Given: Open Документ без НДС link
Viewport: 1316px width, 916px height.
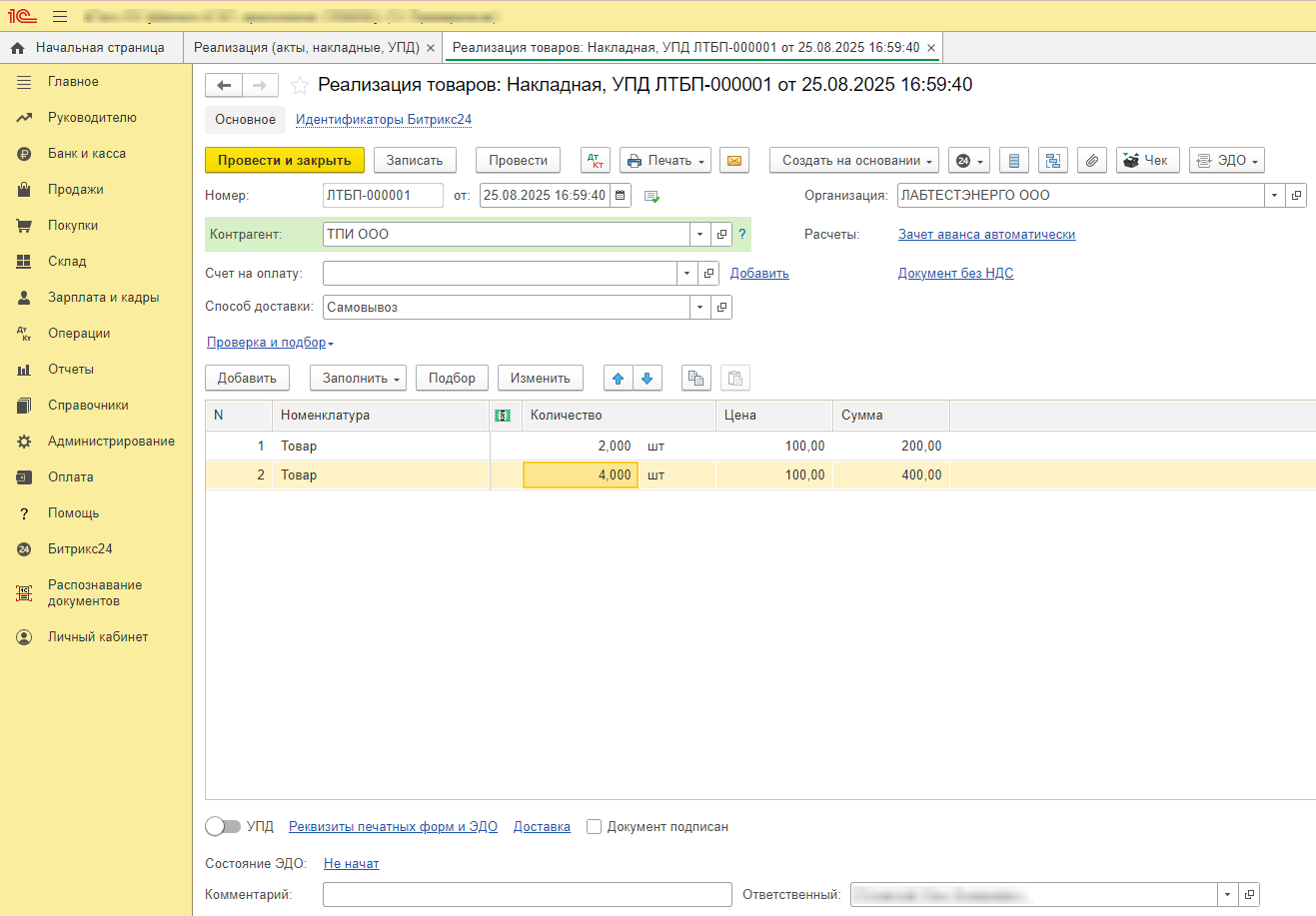Looking at the screenshot, I should 955,274.
